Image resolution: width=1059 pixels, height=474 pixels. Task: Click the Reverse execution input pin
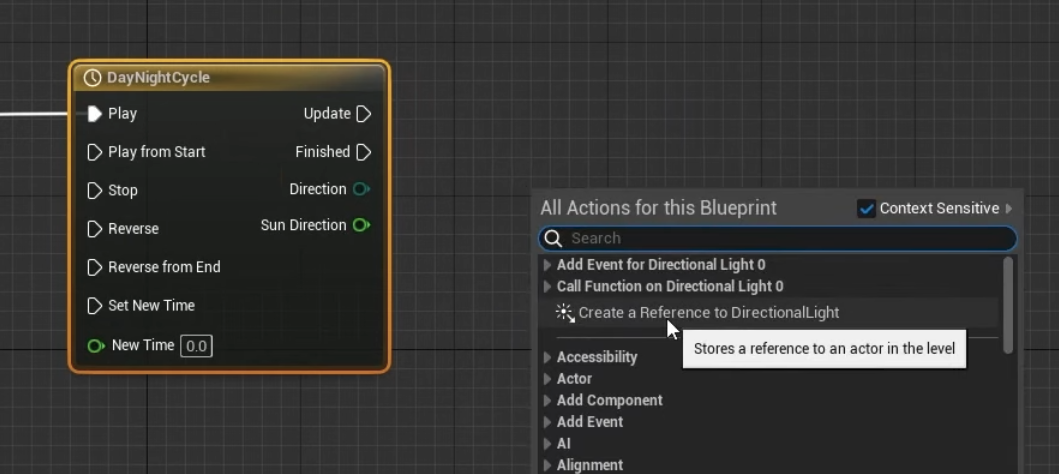95,229
